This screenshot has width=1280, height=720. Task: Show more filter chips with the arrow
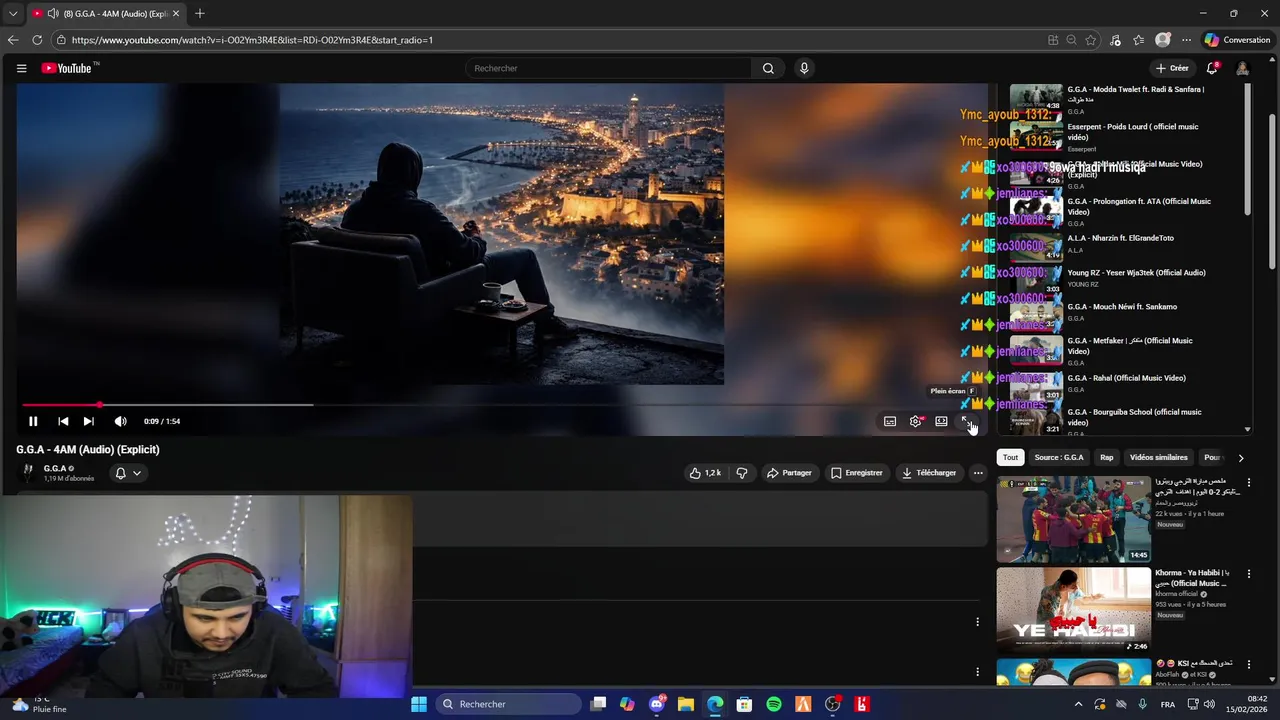coord(1241,458)
